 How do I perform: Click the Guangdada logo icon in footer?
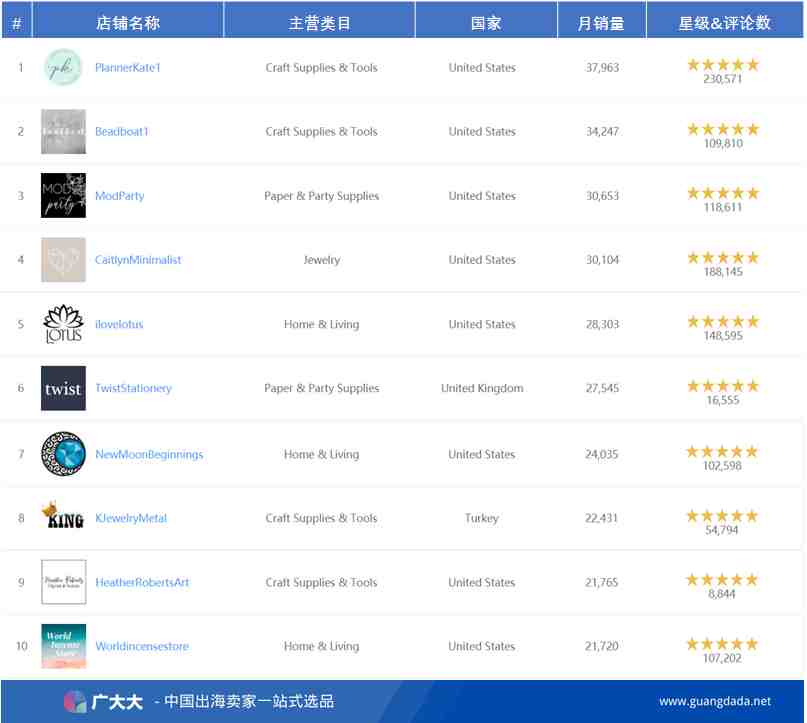(x=75, y=701)
